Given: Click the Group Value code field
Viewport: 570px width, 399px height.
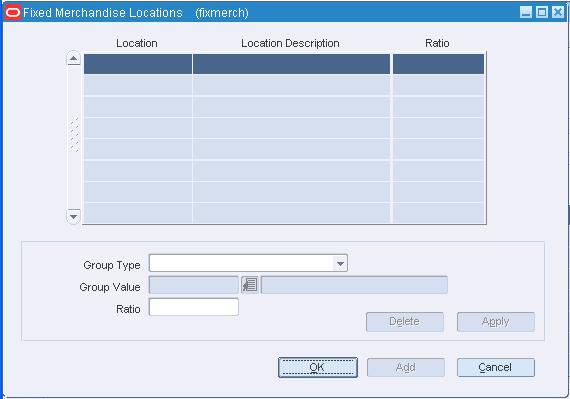Looking at the screenshot, I should tap(194, 285).
